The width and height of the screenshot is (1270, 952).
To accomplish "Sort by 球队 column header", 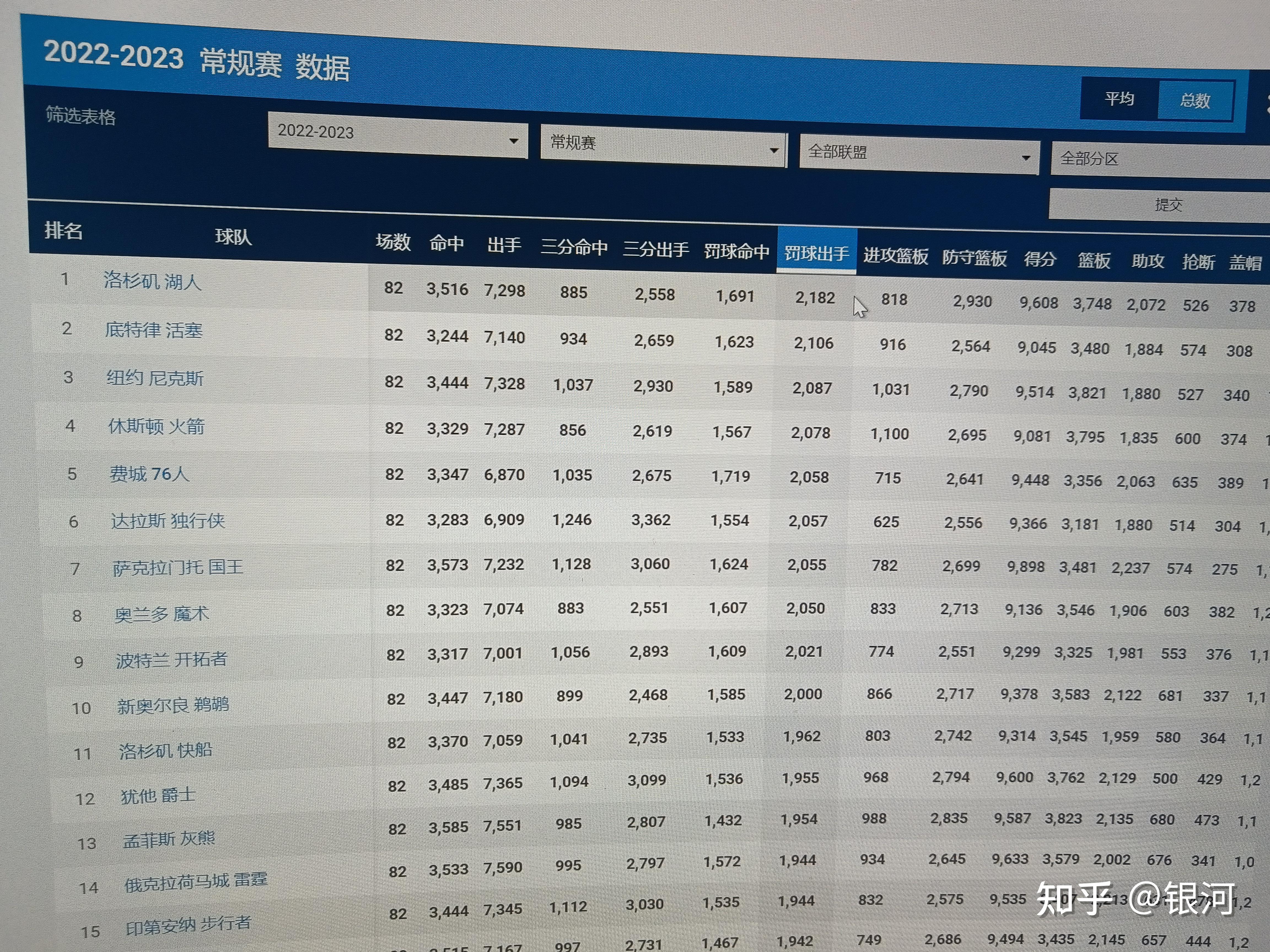I will [233, 236].
